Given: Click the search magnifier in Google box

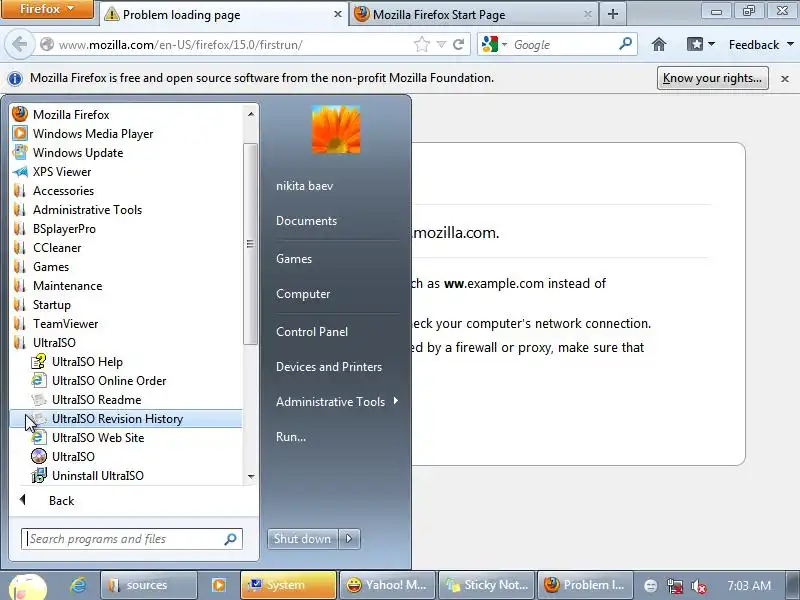Looking at the screenshot, I should click(625, 44).
